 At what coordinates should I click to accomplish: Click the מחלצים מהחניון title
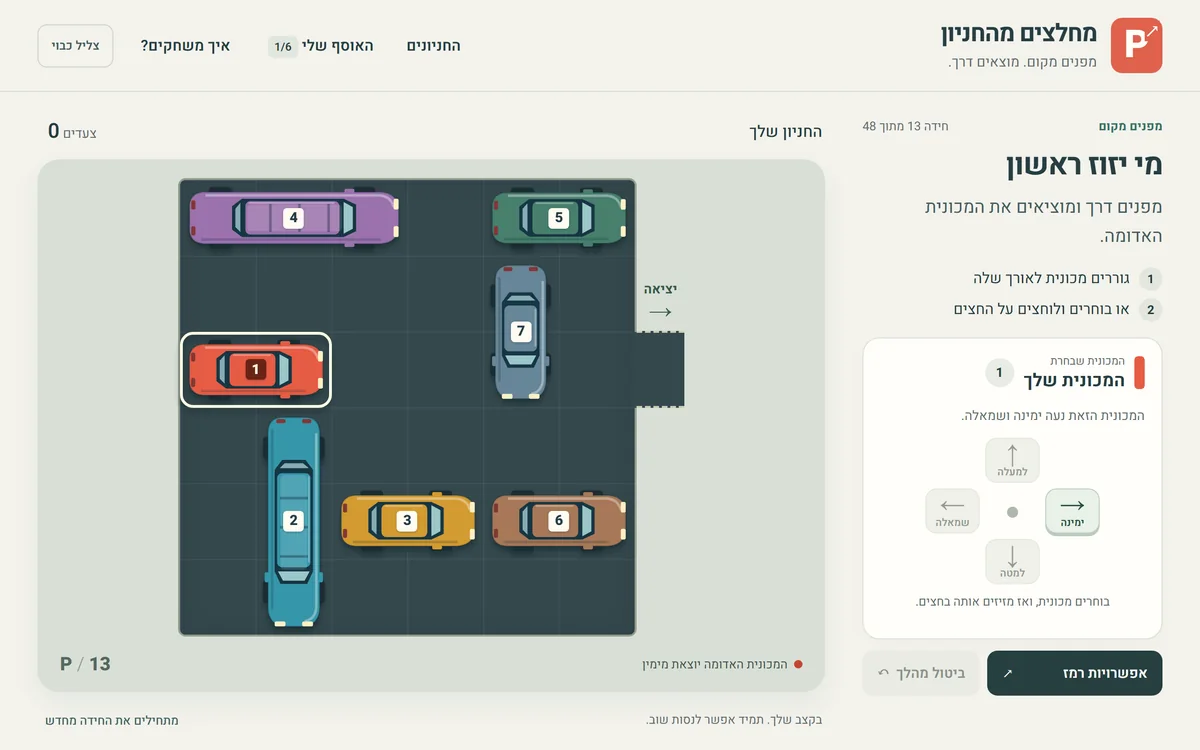[x=1019, y=34]
